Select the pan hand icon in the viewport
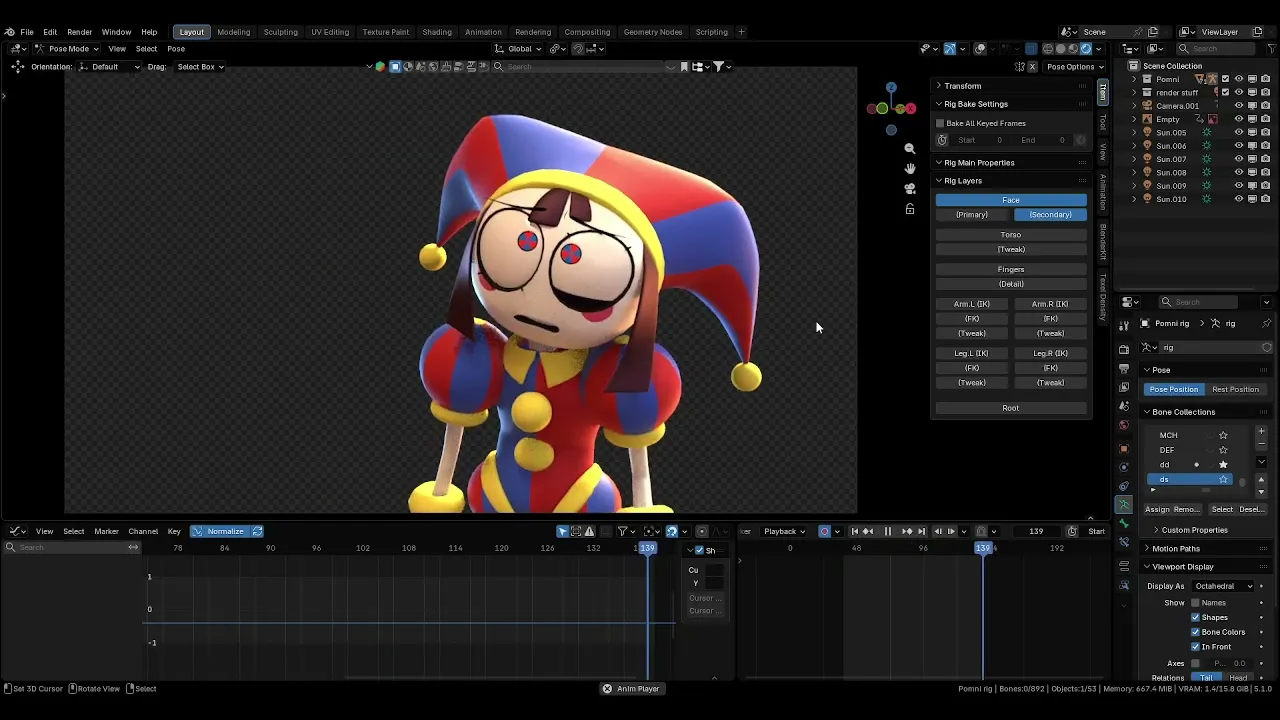The image size is (1280, 720). click(x=909, y=168)
